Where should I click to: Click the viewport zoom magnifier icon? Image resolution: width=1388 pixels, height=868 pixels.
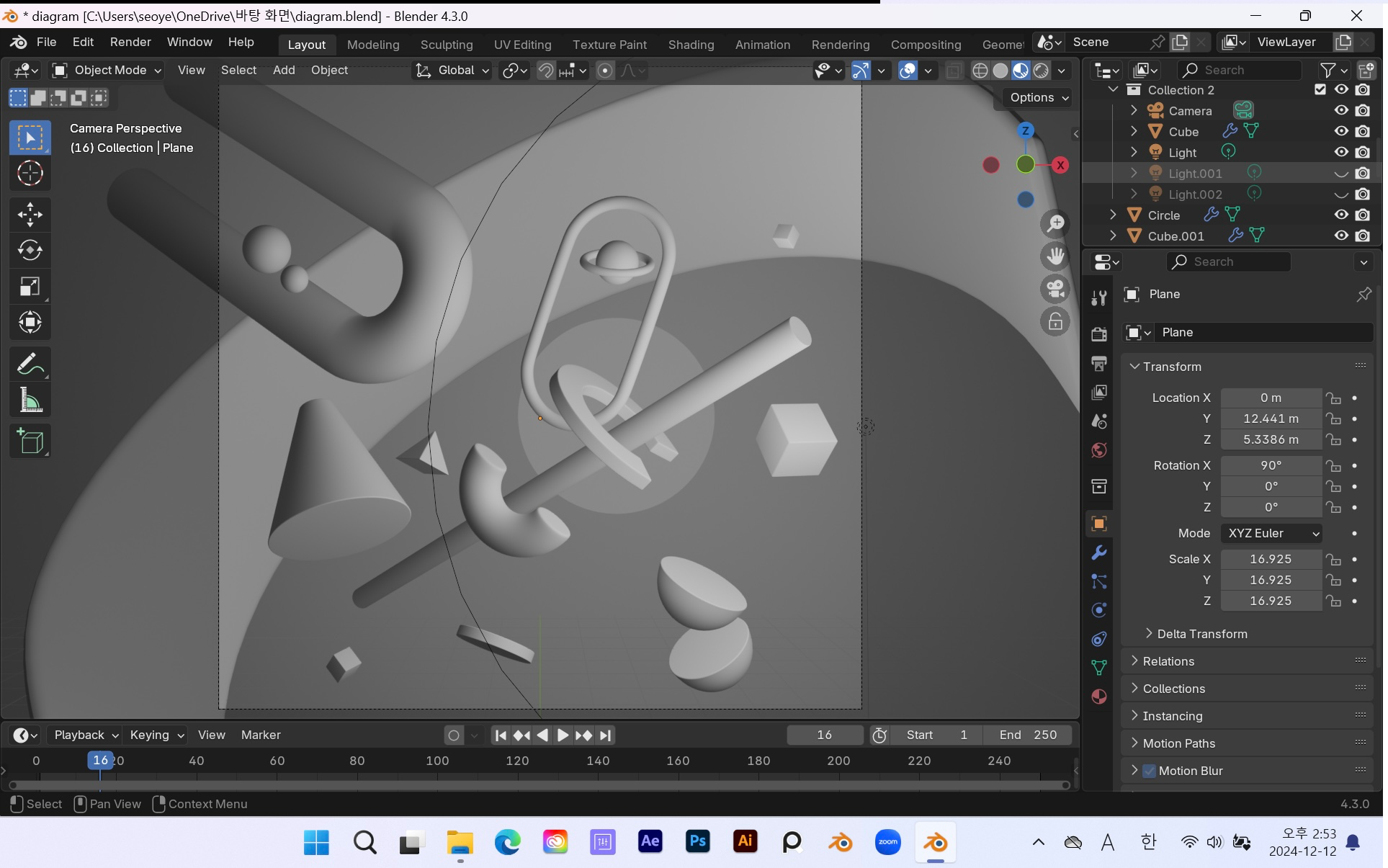point(1055,224)
